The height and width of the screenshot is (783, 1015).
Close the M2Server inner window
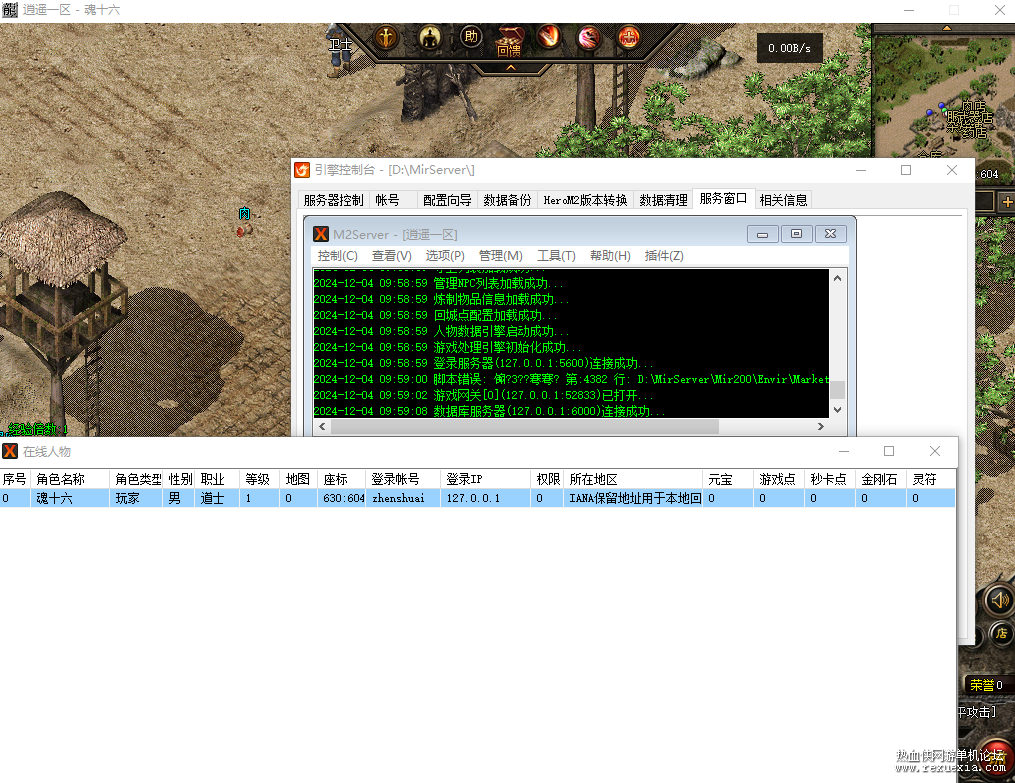pos(831,234)
